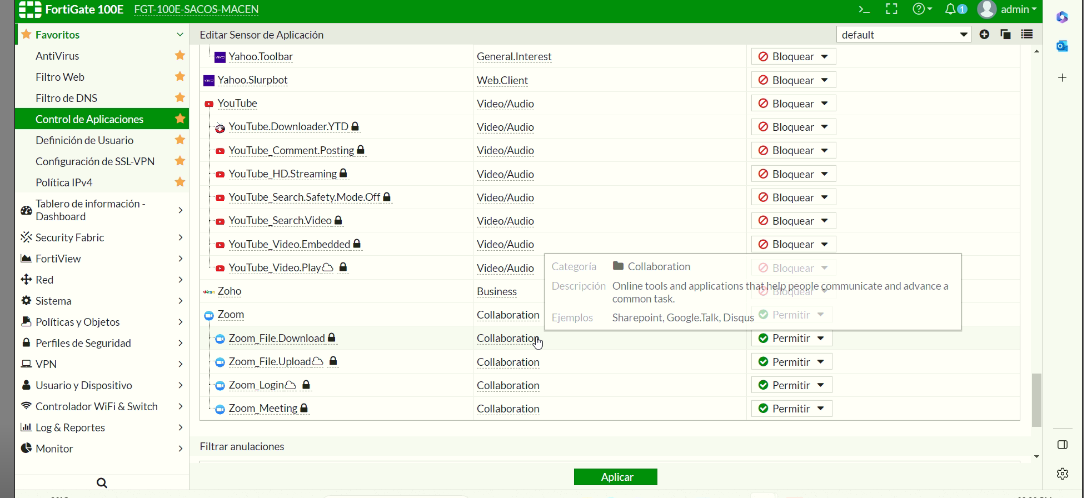View sensor list icon
This screenshot has height=498, width=1084.
pos(1026,34)
